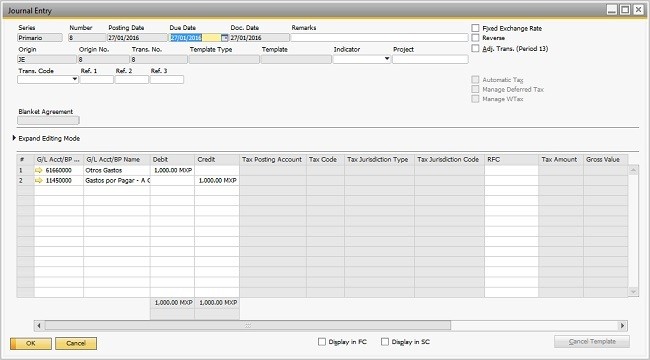
Task: Click the Credit column header
Action: tap(217, 160)
